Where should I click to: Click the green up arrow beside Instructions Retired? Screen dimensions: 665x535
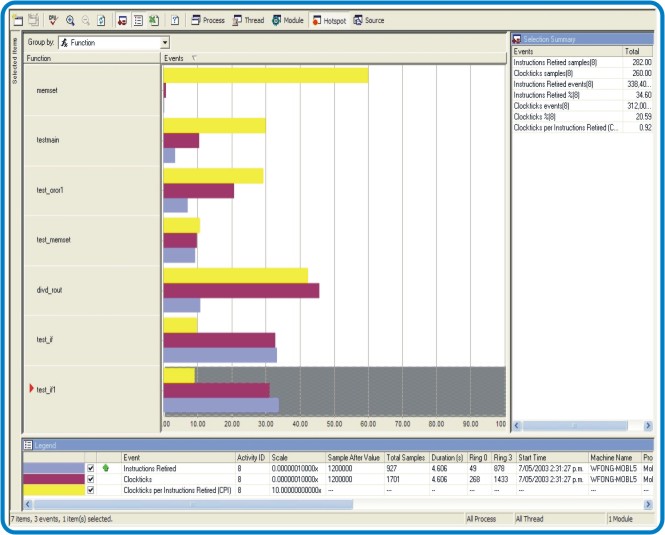pos(106,468)
